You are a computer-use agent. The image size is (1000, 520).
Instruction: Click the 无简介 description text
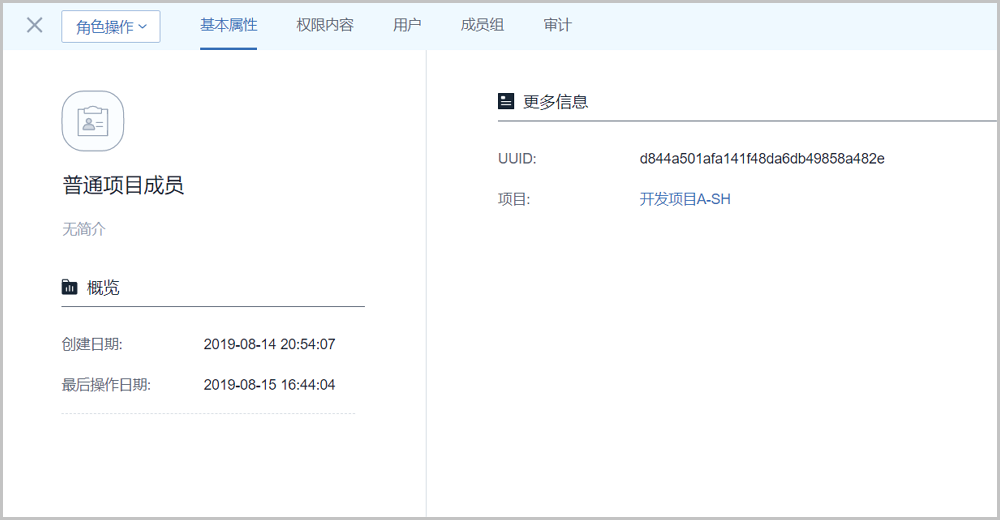pyautogui.click(x=84, y=229)
